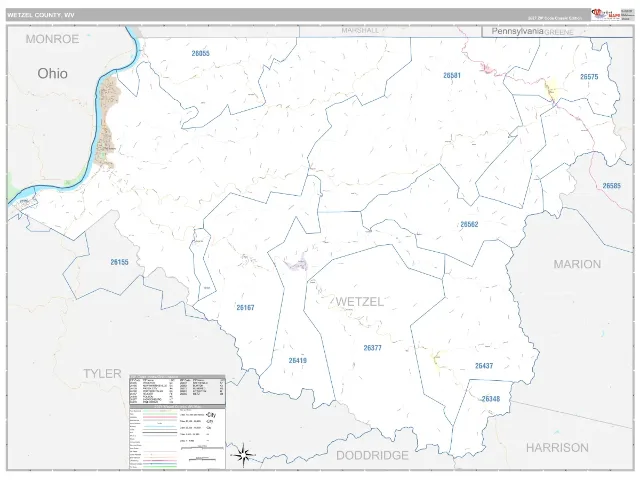Click the ZIP code index table
The height and width of the screenshot is (480, 640).
tap(178, 390)
